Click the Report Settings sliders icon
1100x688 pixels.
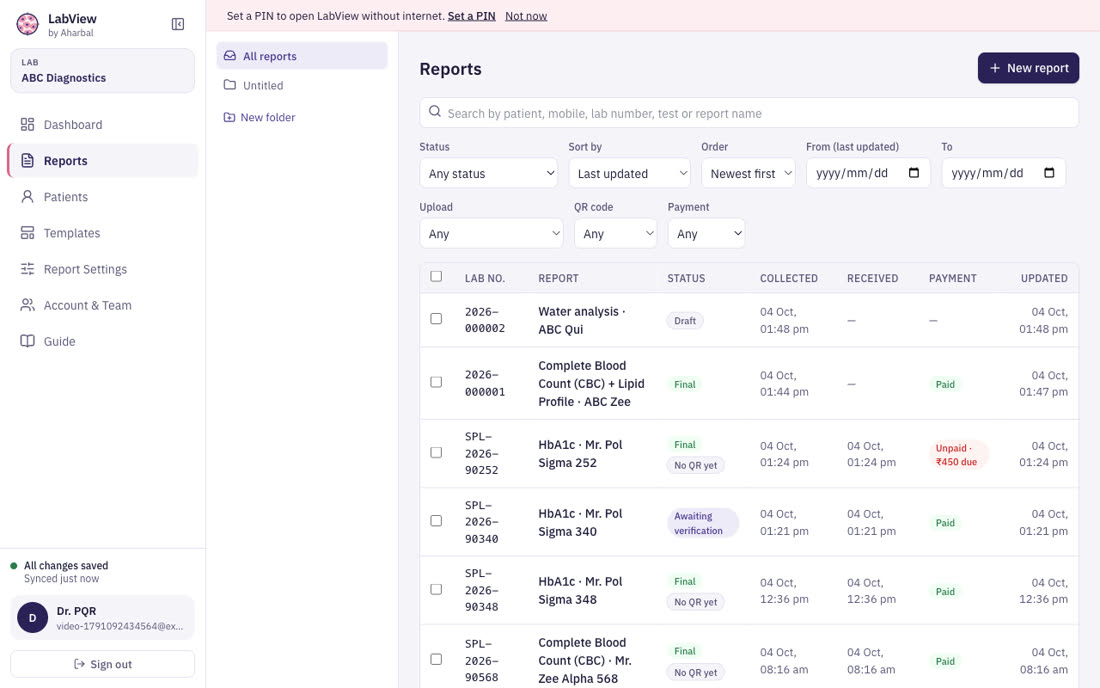click(27, 269)
